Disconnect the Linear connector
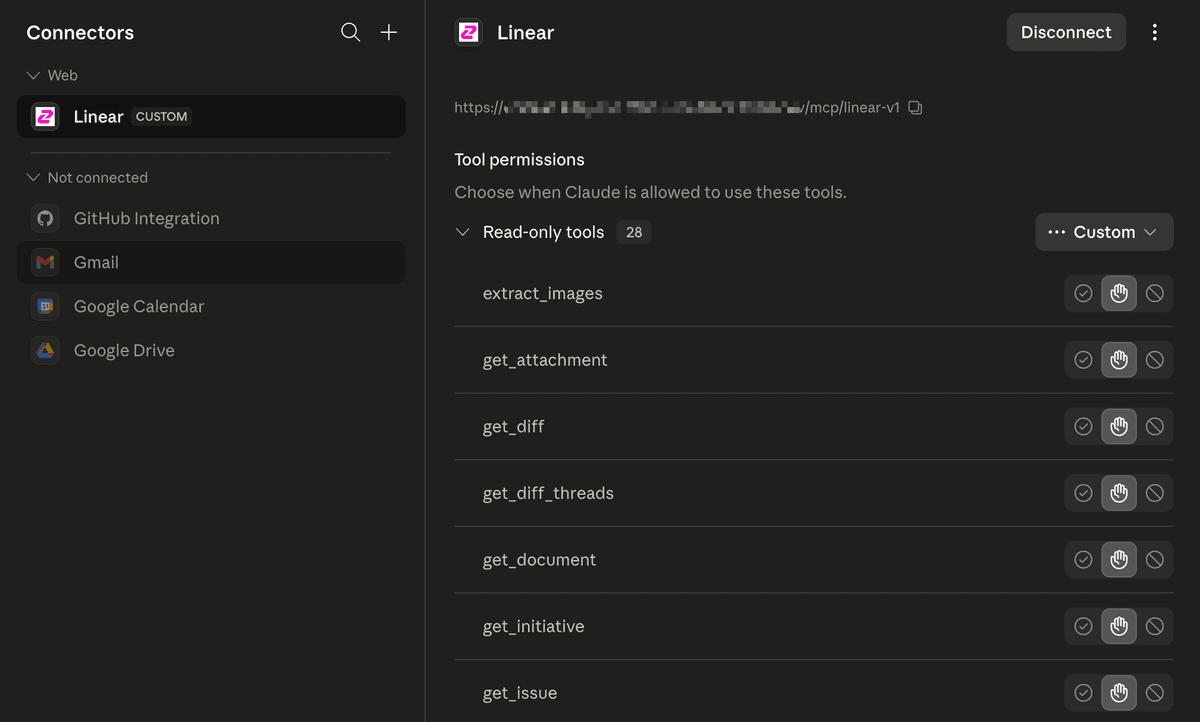Viewport: 1200px width, 722px height. pos(1066,32)
